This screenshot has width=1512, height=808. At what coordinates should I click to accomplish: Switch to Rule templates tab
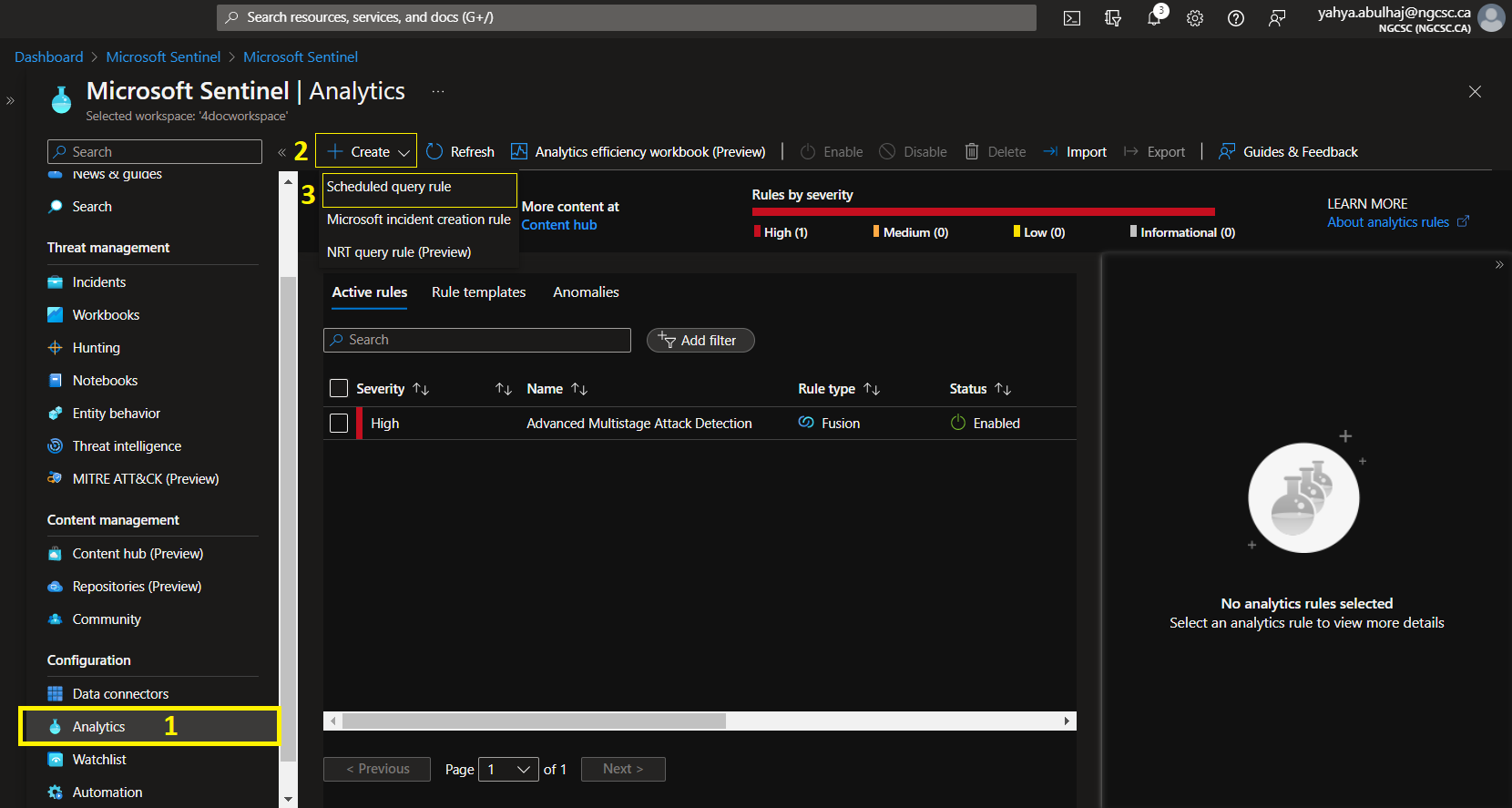click(x=479, y=292)
